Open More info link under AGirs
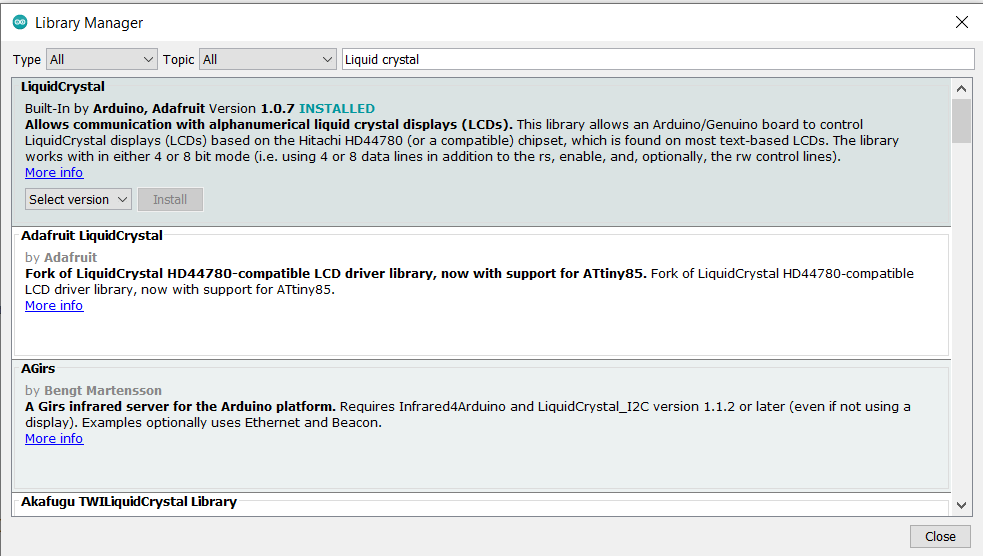The image size is (983, 556). pyautogui.click(x=54, y=439)
